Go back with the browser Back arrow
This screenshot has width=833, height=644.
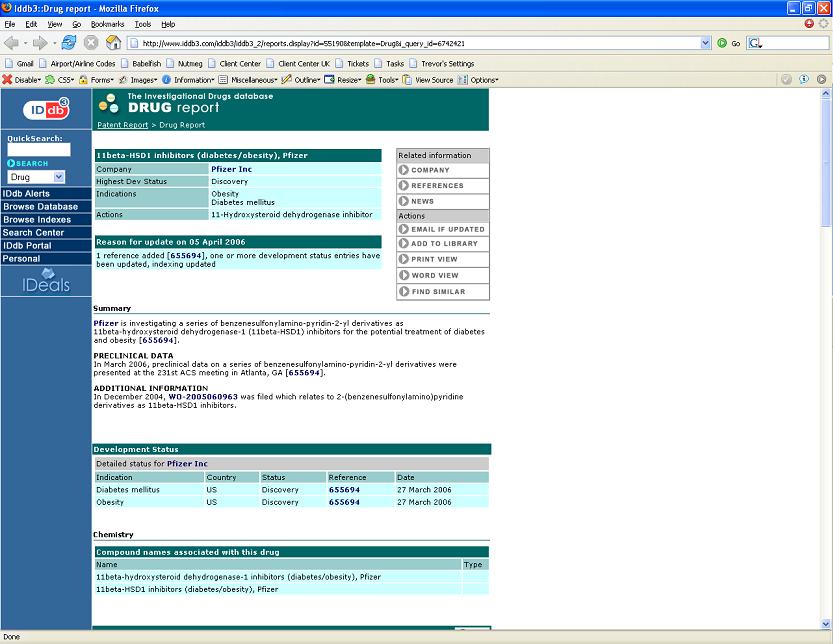tap(11, 43)
